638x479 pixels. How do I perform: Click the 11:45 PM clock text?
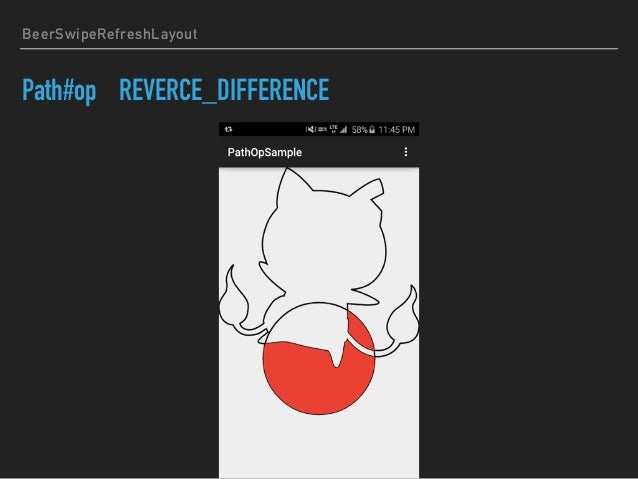click(397, 129)
